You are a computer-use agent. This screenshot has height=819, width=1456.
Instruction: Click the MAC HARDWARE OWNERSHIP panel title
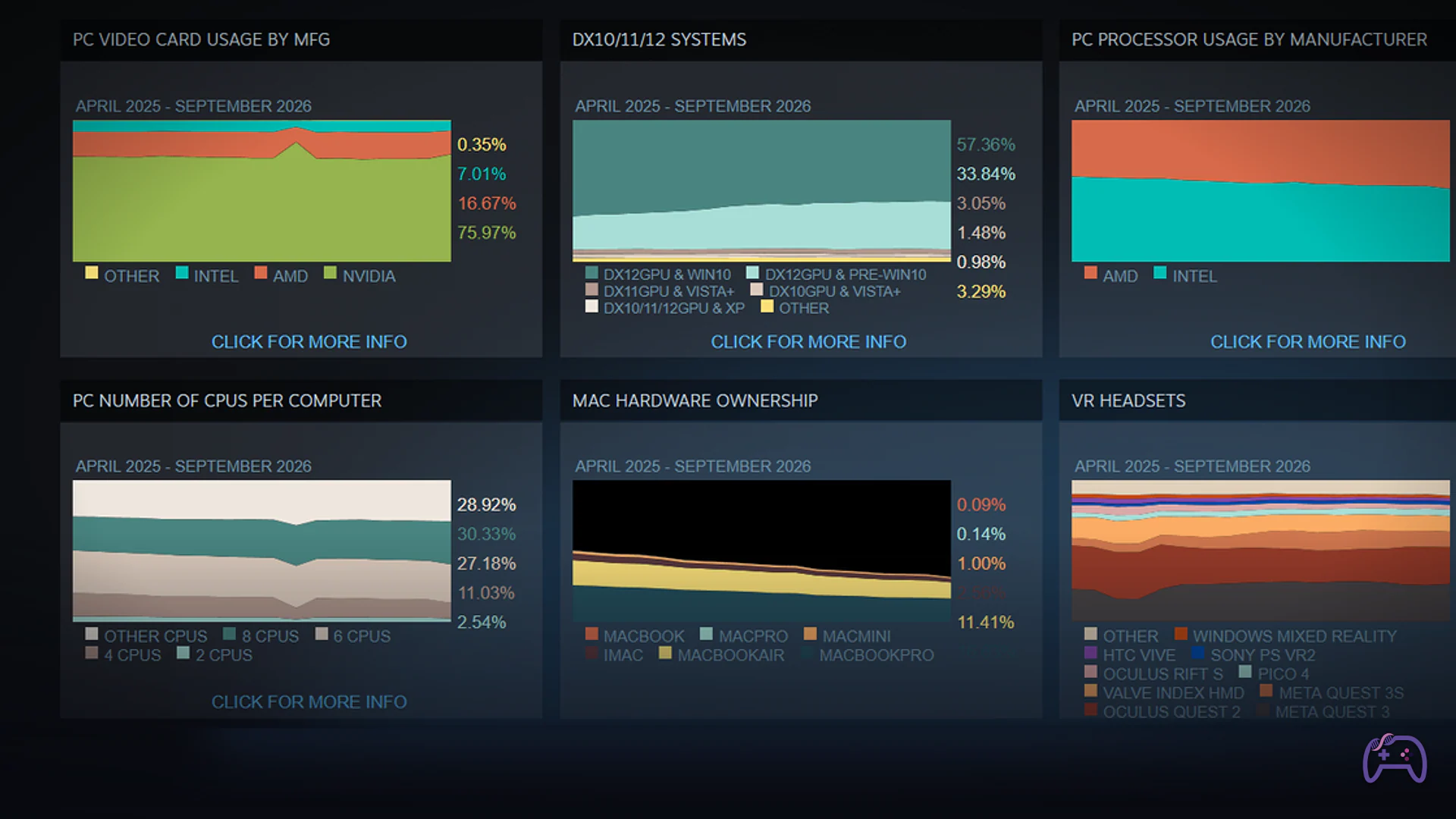point(695,400)
